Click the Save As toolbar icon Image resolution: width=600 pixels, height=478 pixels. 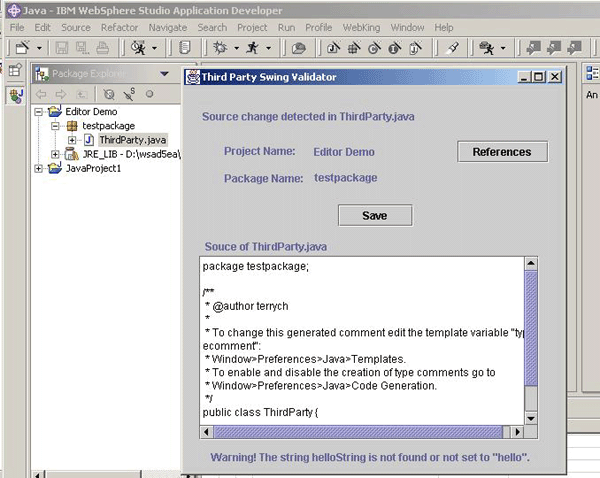coord(82,48)
